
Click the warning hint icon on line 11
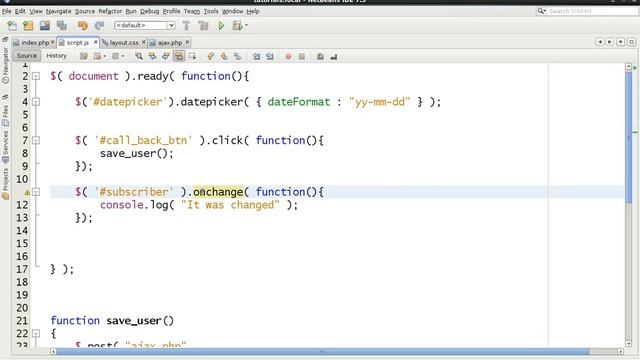pyautogui.click(x=27, y=192)
